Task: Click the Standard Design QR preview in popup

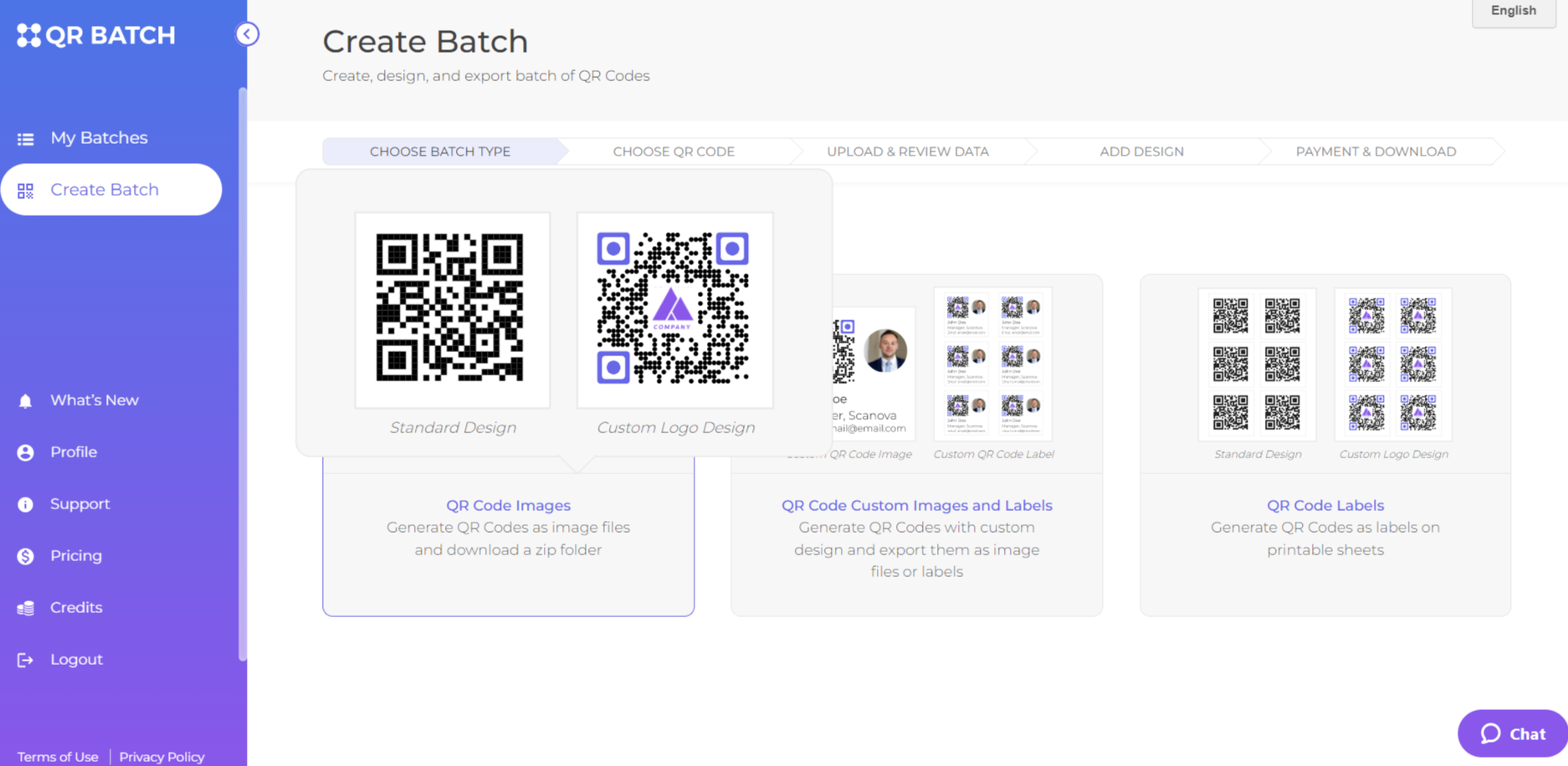Action: coord(453,310)
